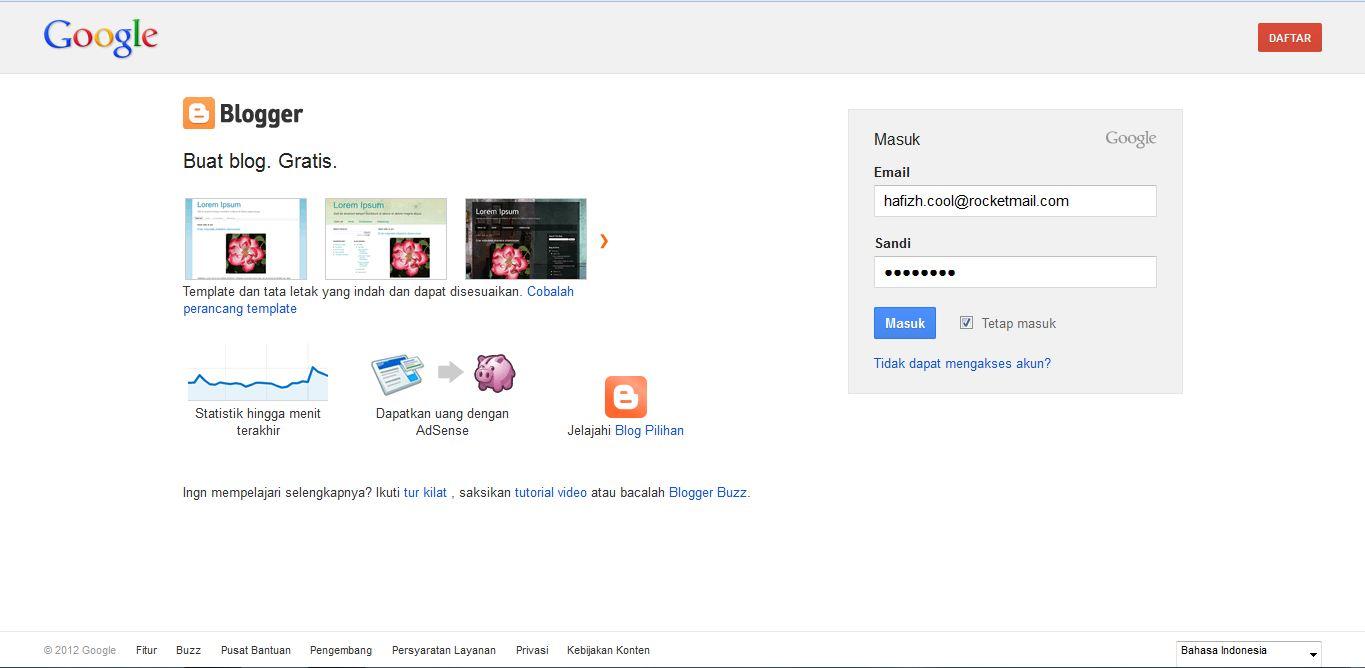This screenshot has width=1365, height=668.
Task: Click the blue Masuk button
Action: [905, 323]
